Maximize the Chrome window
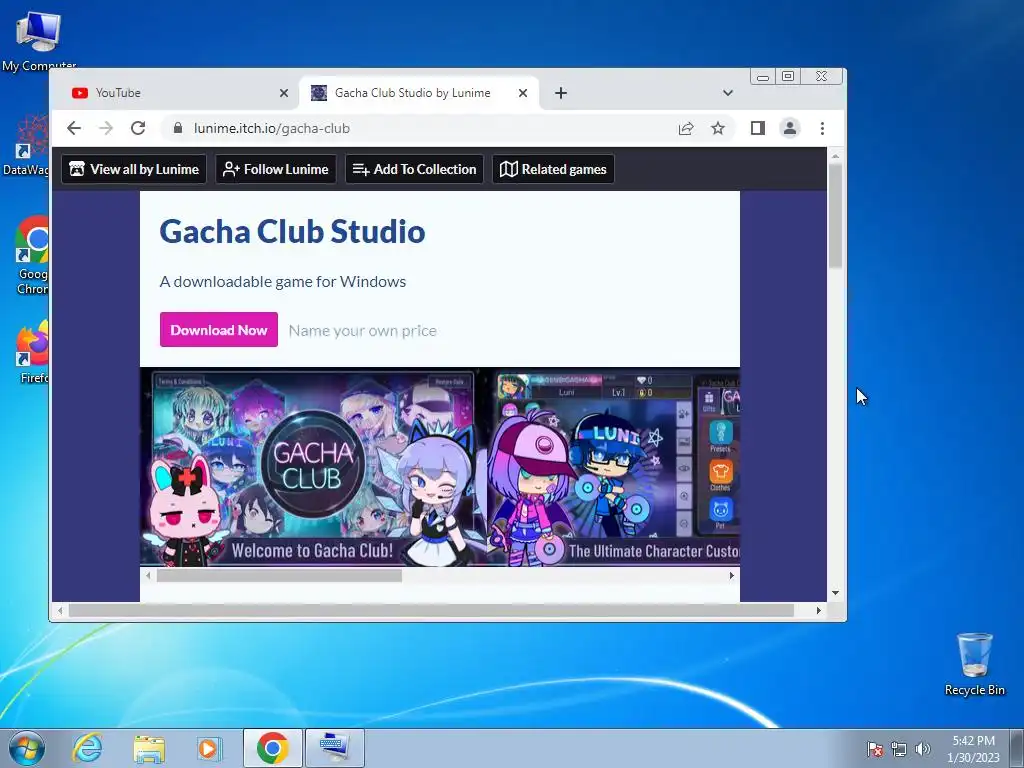 click(788, 76)
